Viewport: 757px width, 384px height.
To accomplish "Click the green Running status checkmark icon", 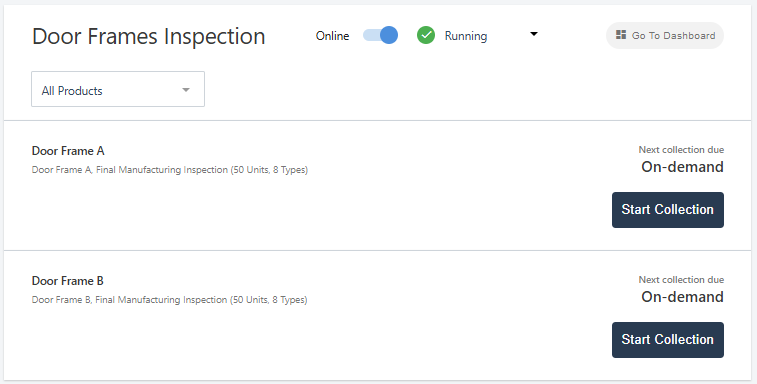I will click(x=426, y=35).
